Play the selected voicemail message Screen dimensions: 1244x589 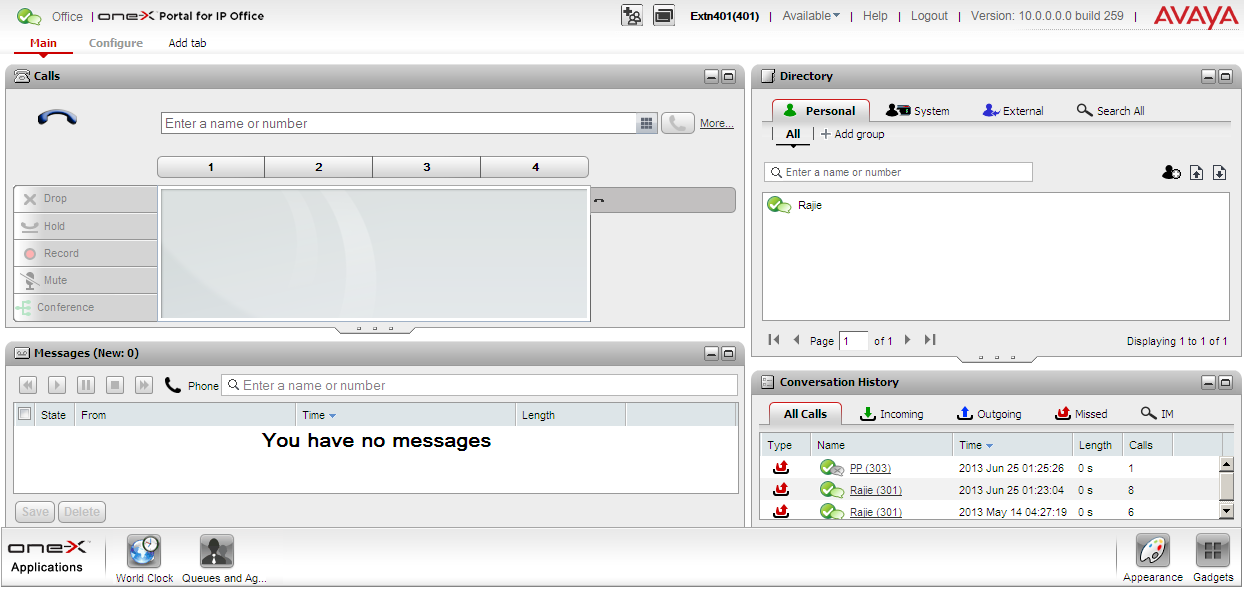click(57, 385)
